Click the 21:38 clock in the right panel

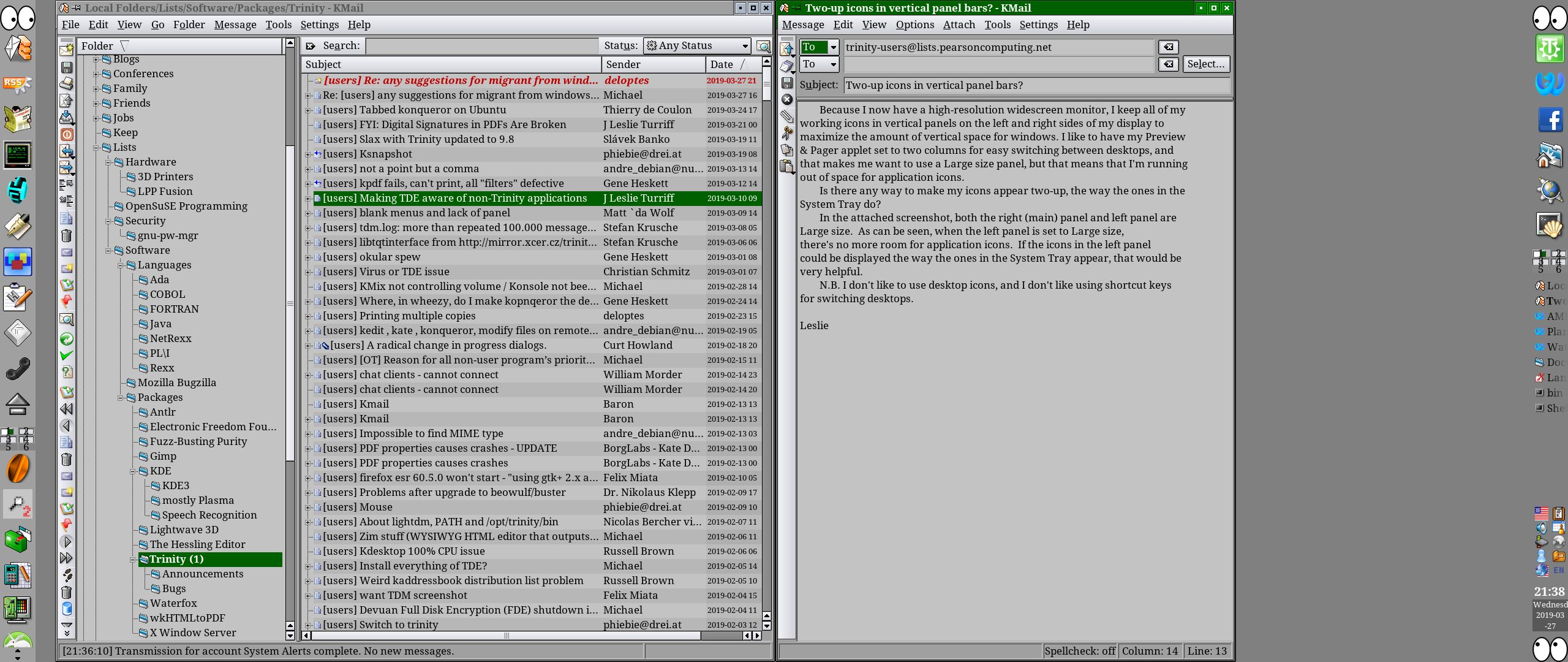(1549, 592)
